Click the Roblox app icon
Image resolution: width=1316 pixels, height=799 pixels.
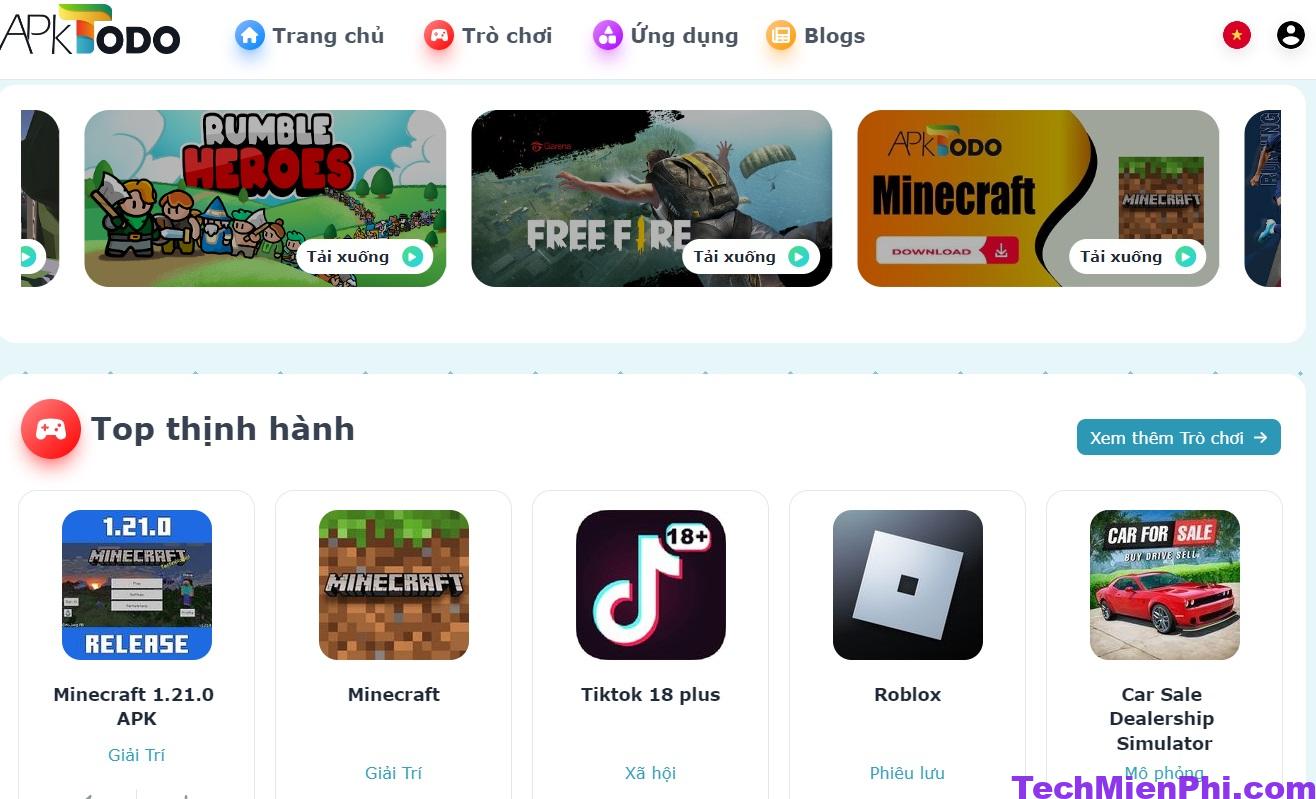[x=908, y=585]
